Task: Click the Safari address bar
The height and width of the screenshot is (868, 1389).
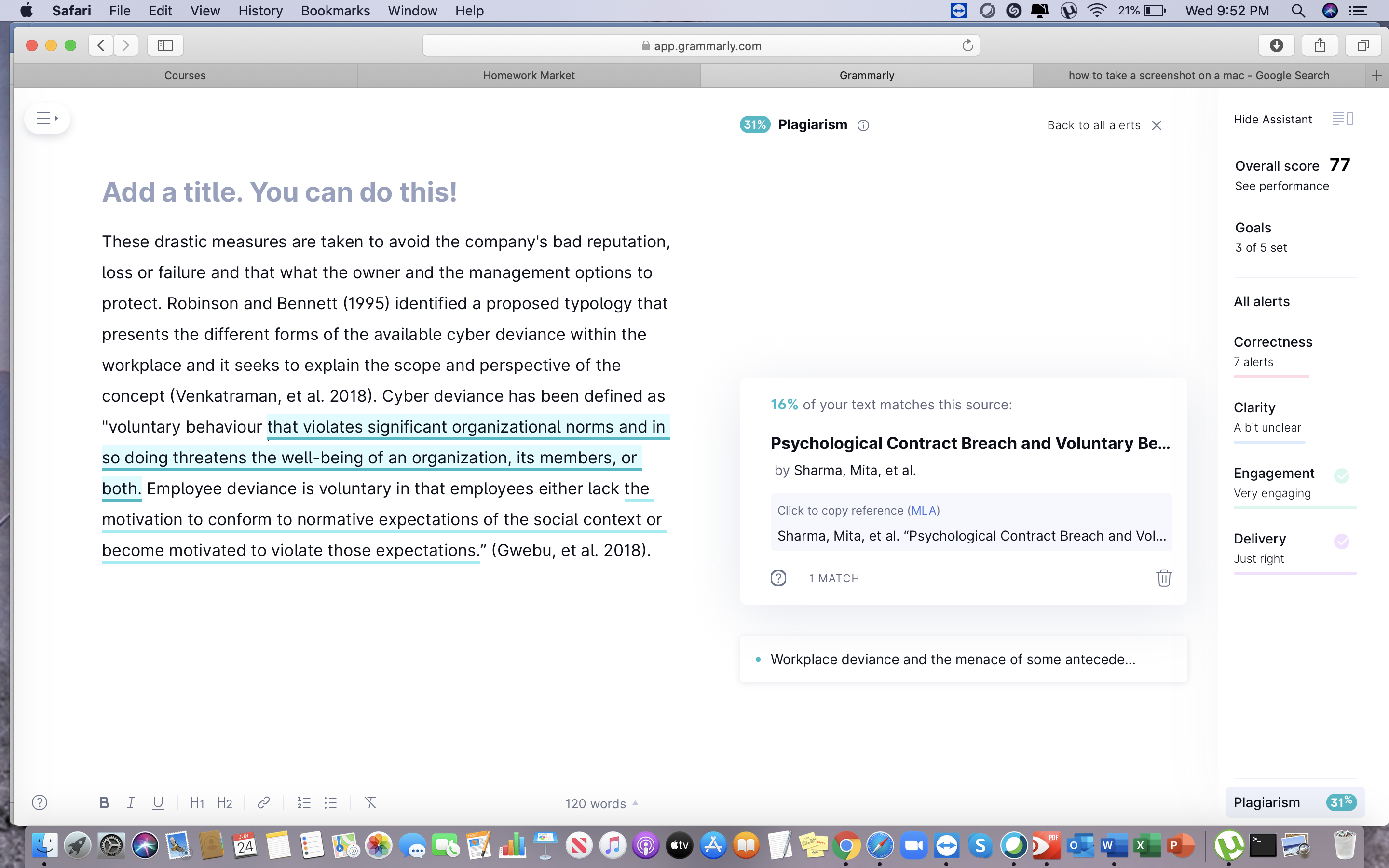Action: (x=701, y=46)
